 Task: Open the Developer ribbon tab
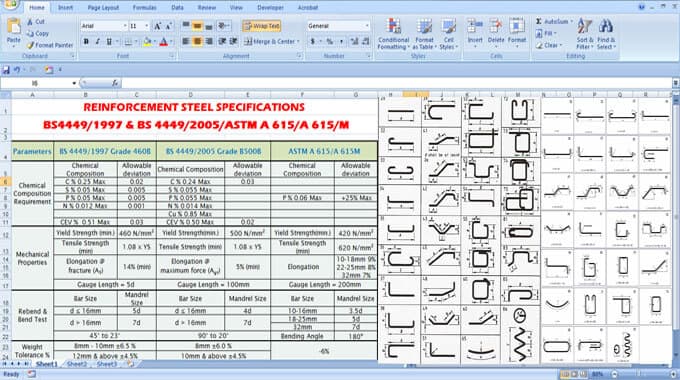point(270,7)
